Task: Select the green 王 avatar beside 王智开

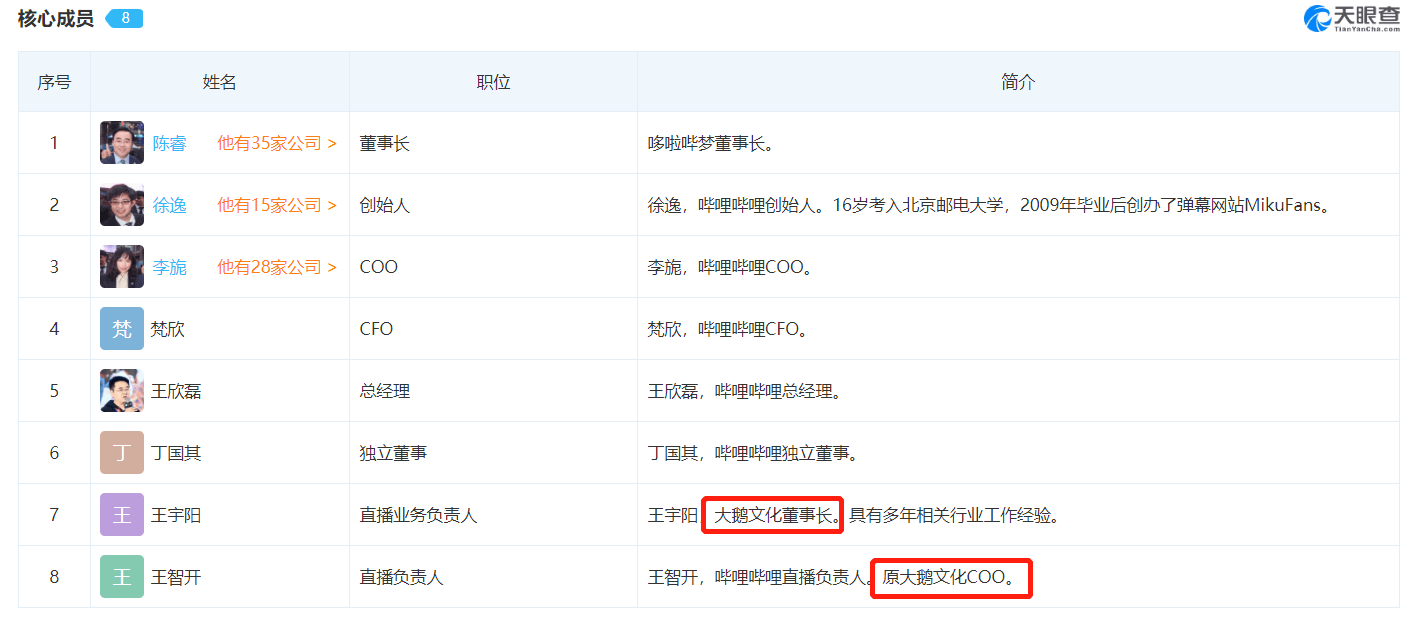Action: 122,577
